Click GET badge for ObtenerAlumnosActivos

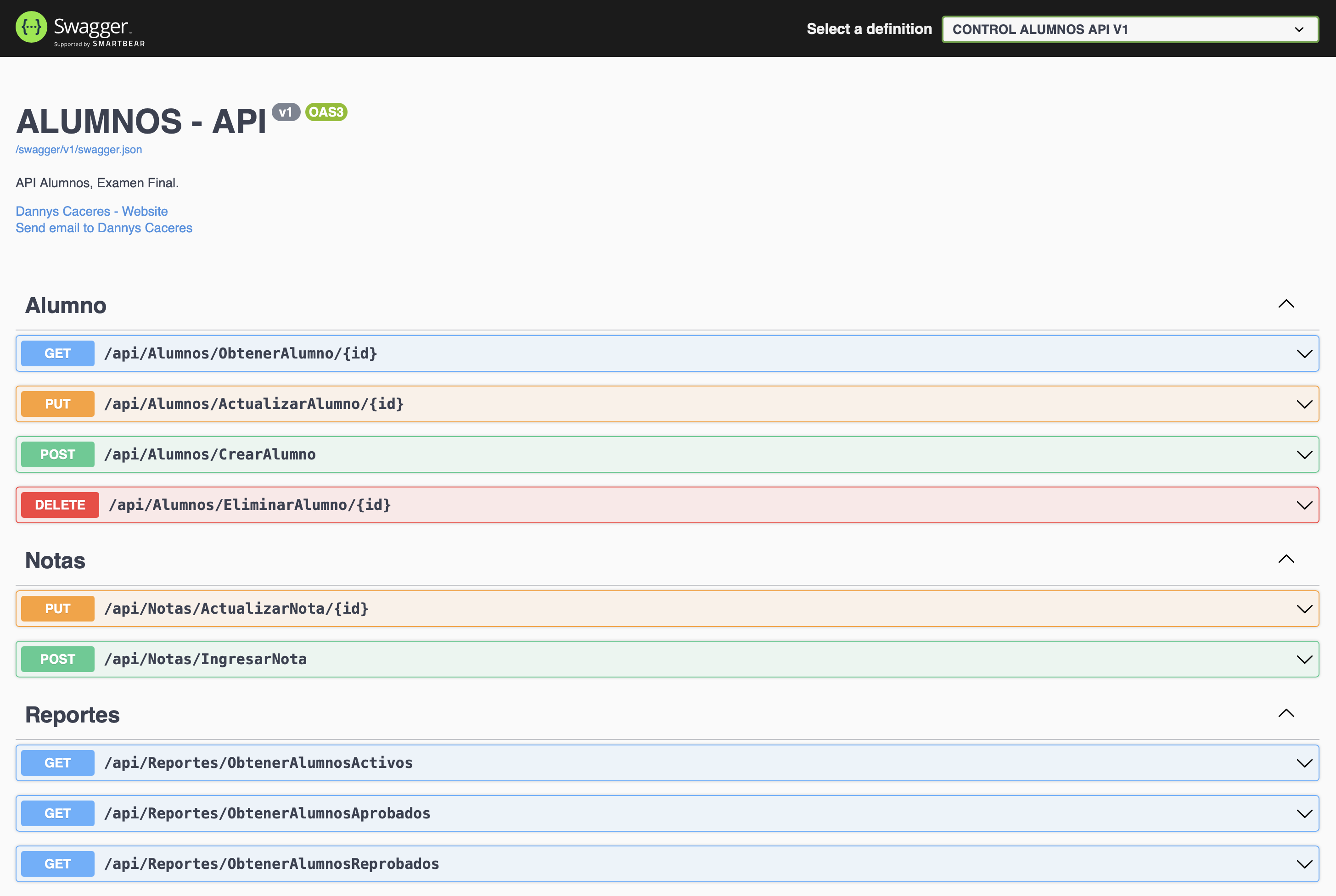tap(58, 763)
